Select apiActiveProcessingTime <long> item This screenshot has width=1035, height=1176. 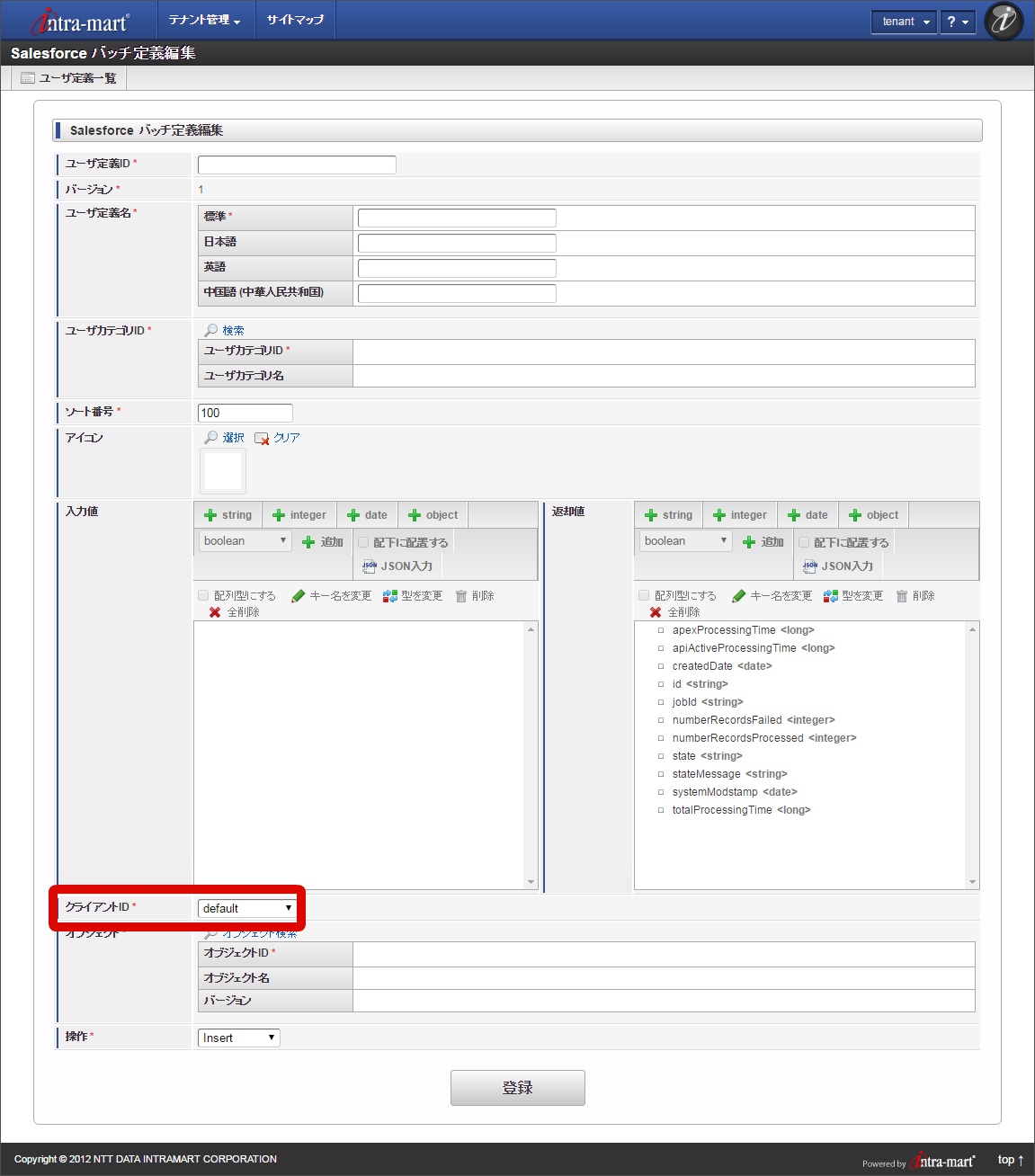pos(754,648)
